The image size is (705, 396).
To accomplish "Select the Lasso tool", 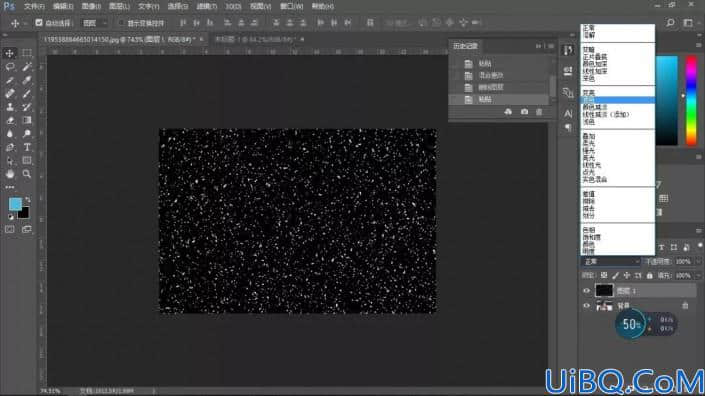I will click(9, 67).
